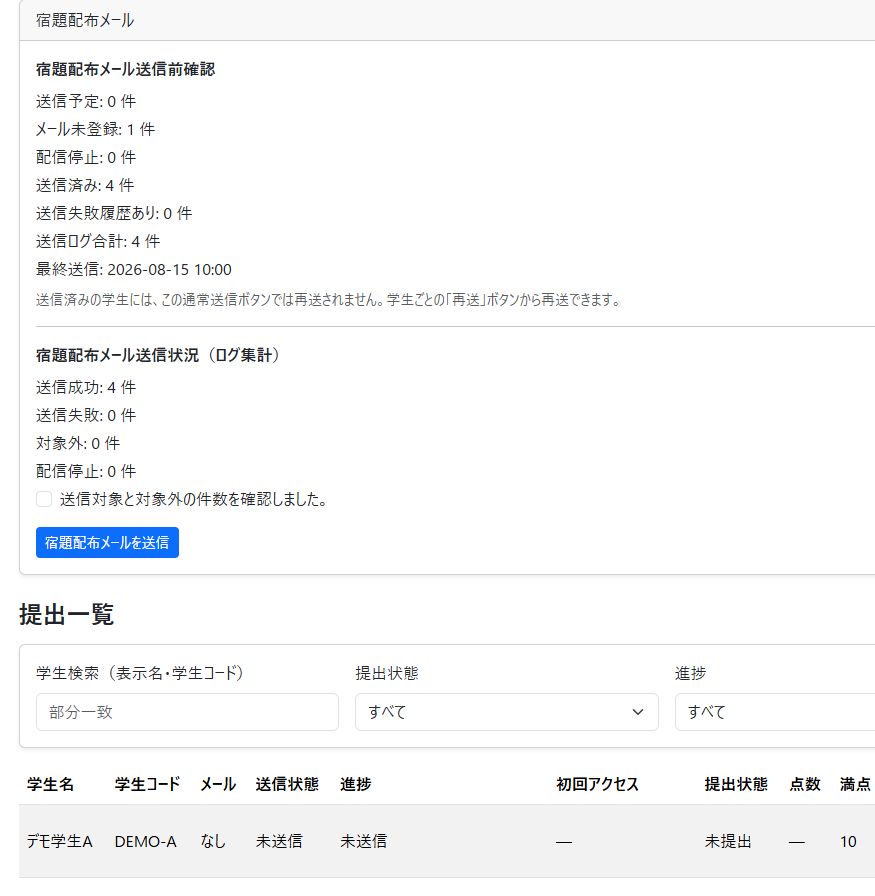
Task: Focus the 学生検索 部分一致 input field
Action: 187,712
